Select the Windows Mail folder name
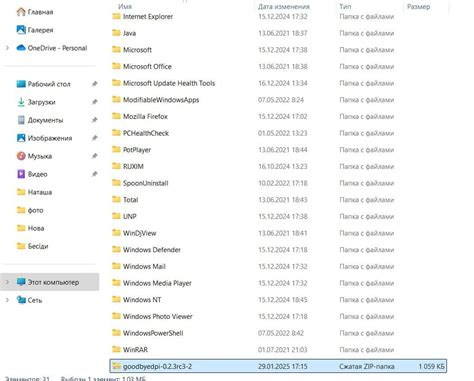This screenshot has height=381, width=474. point(144,266)
